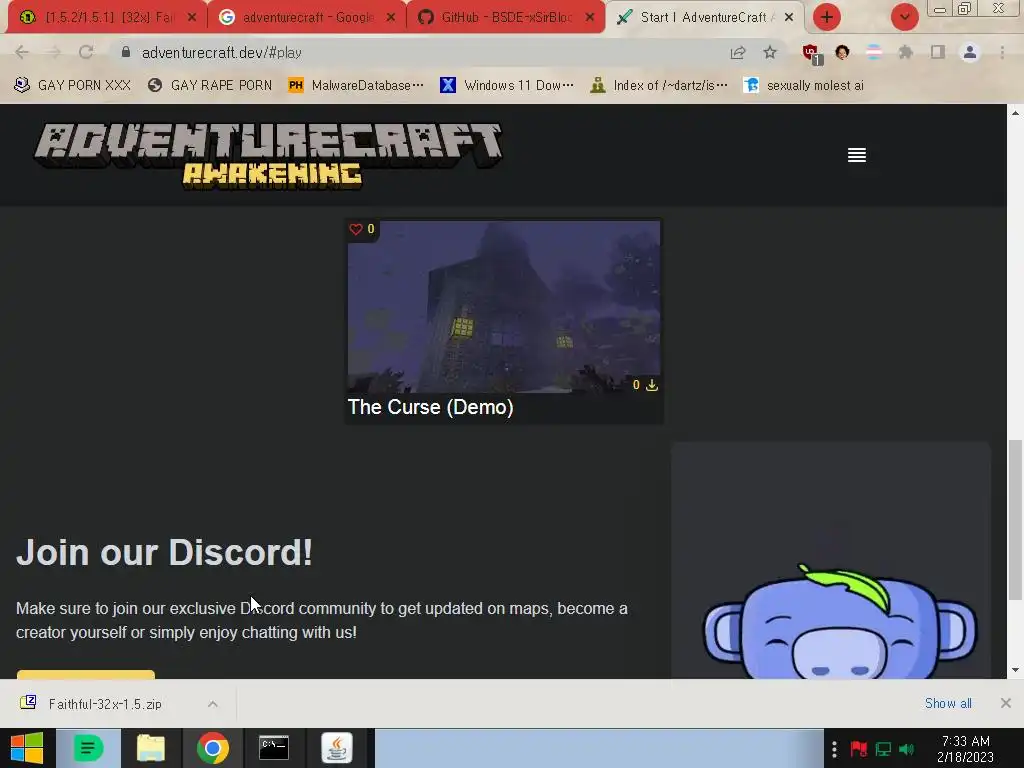
Task: Open the green notes app in taskbar
Action: point(88,748)
